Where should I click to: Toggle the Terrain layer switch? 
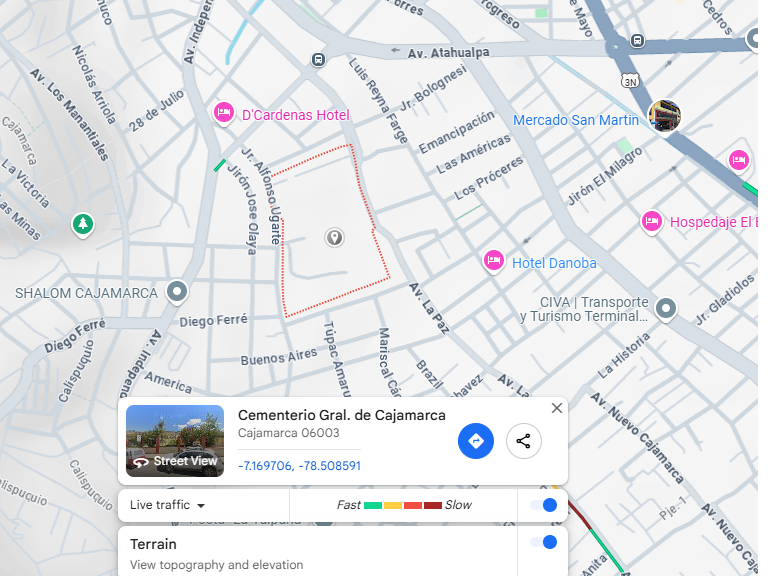click(543, 542)
